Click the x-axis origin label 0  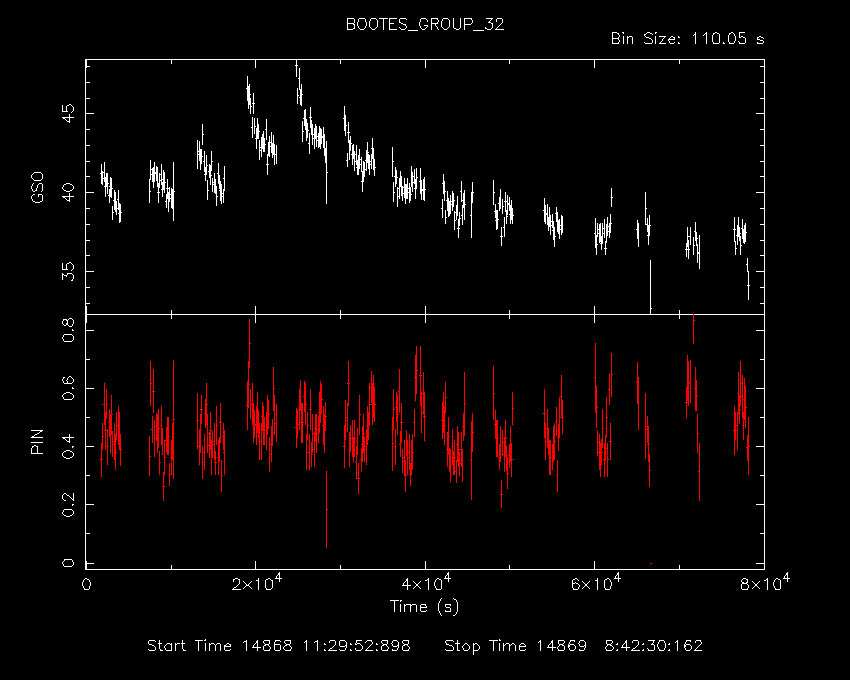(x=86, y=585)
